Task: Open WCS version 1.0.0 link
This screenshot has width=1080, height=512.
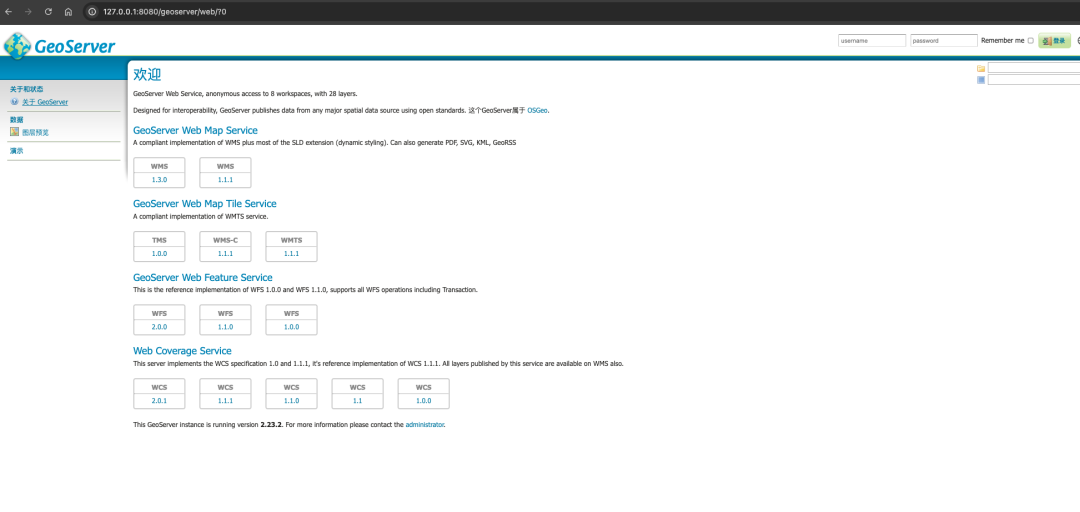Action: tap(424, 400)
